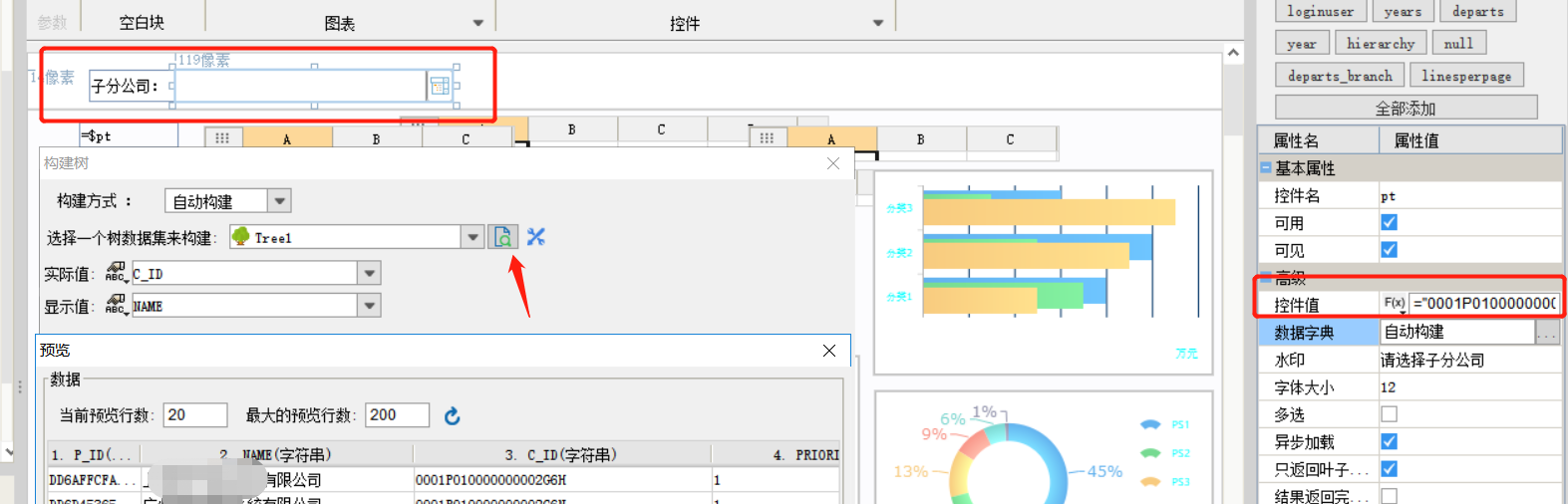
Task: Click the Tree1 green tree icon
Action: point(241,237)
